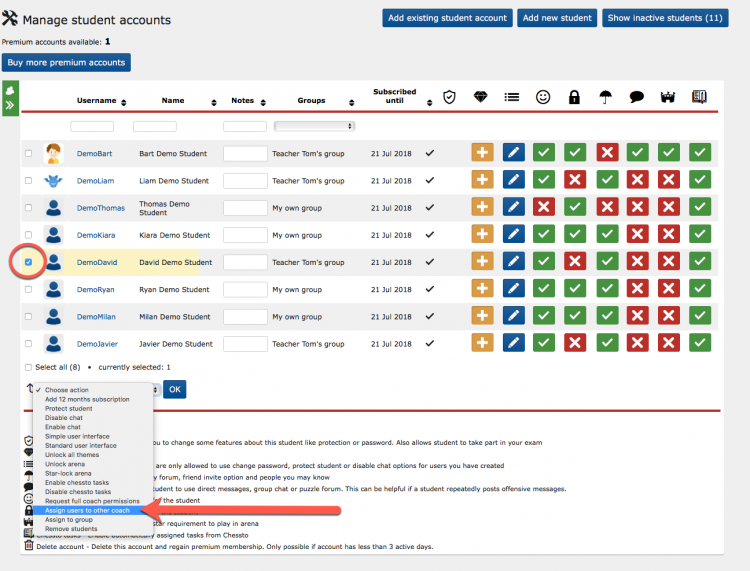Uncheck the checkbox for DemoDavid
Screen dimensions: 750x571
[29, 262]
